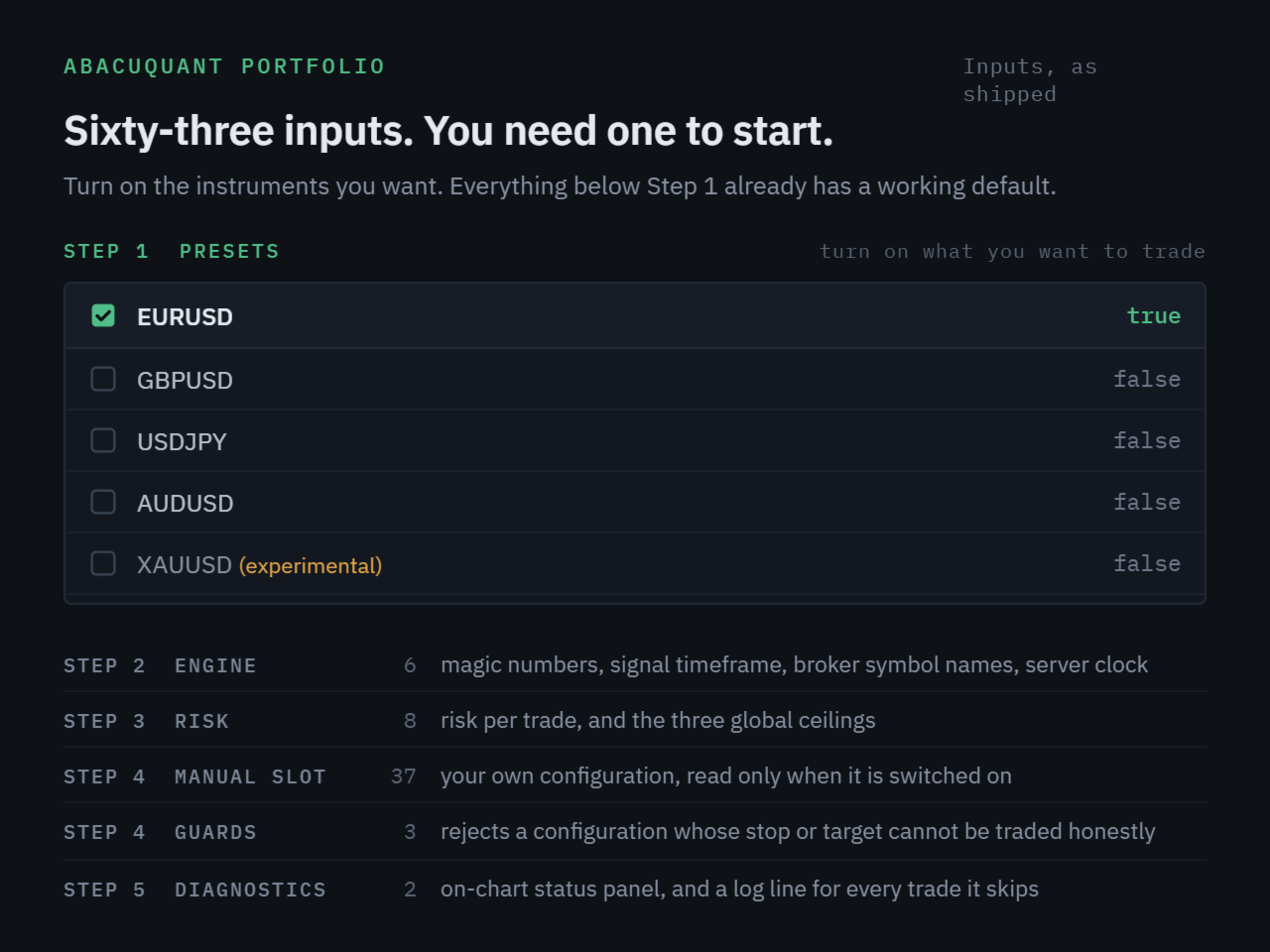This screenshot has height=952, width=1270.
Task: Expand the Step 2 Engine section
Action: point(635,664)
